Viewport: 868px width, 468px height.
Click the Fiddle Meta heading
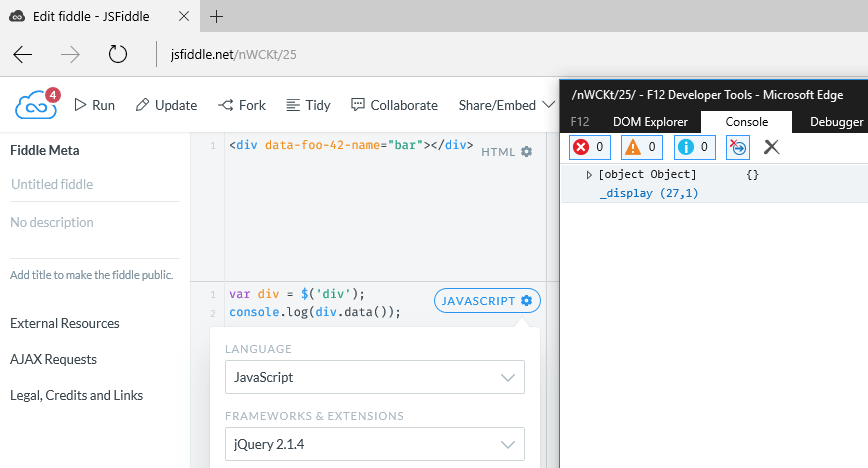tap(45, 151)
